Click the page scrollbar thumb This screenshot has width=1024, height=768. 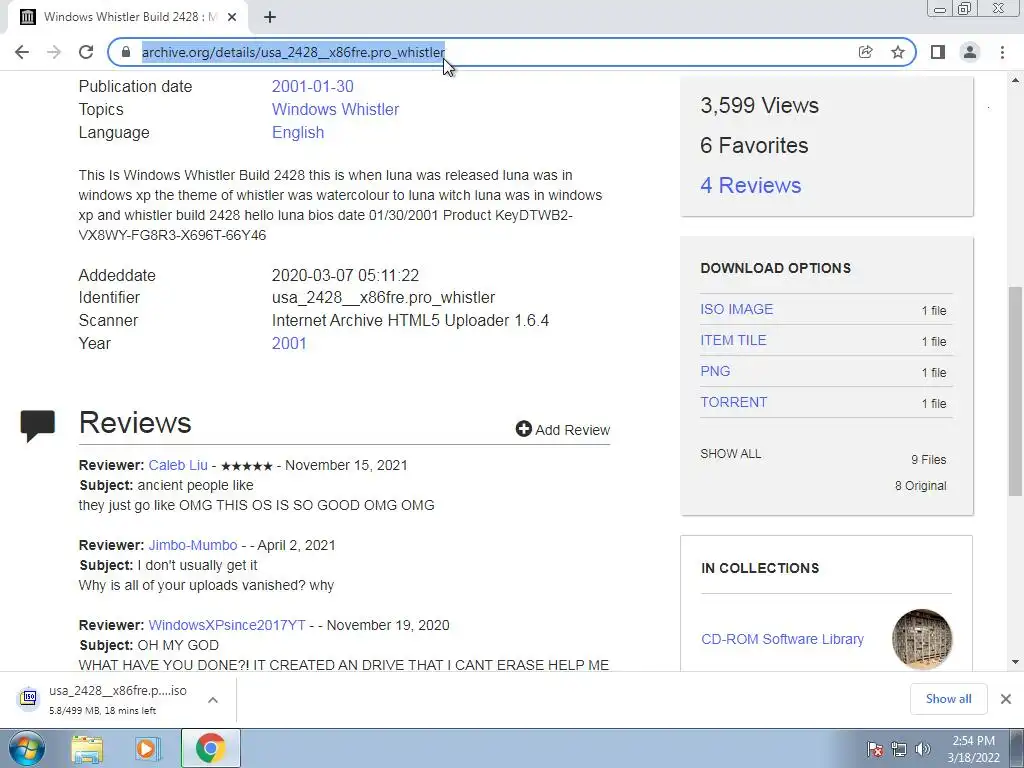coord(1015,391)
